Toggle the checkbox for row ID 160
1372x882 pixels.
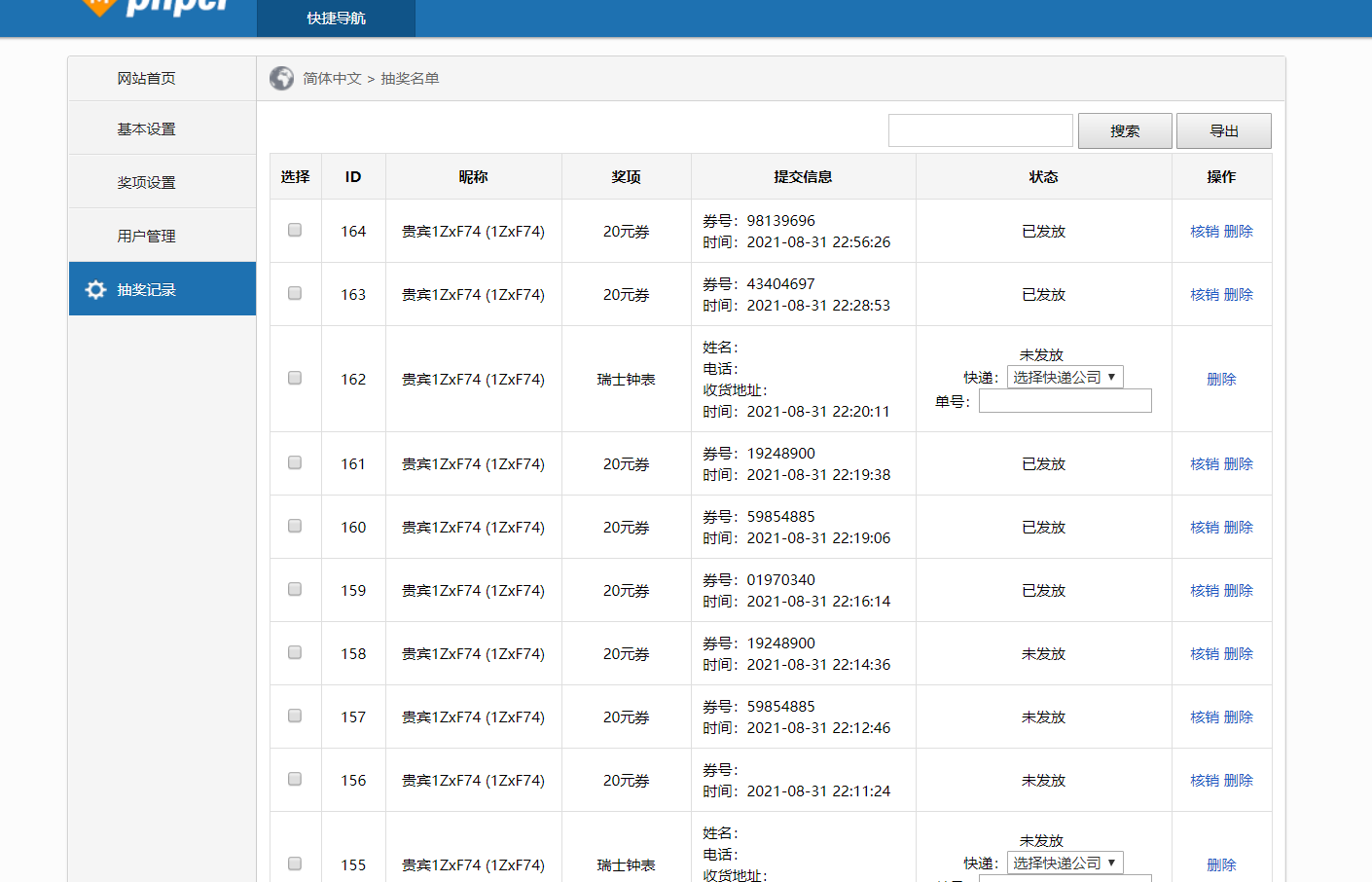pyautogui.click(x=295, y=526)
